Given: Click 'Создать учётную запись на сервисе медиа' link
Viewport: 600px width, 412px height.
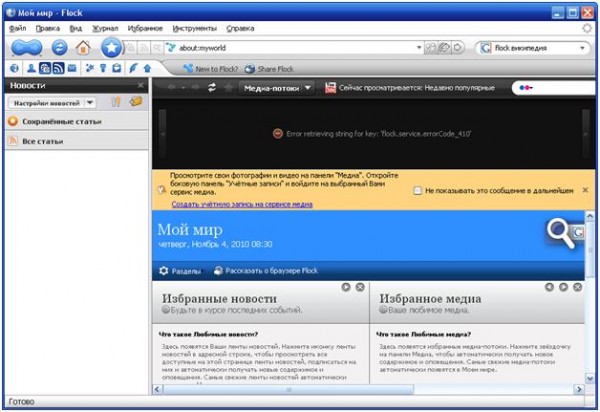Looking at the screenshot, I should coord(242,204).
